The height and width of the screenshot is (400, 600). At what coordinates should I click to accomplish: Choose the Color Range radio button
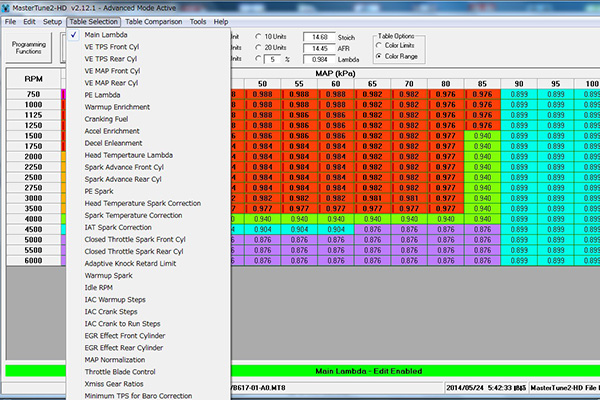pos(378,56)
